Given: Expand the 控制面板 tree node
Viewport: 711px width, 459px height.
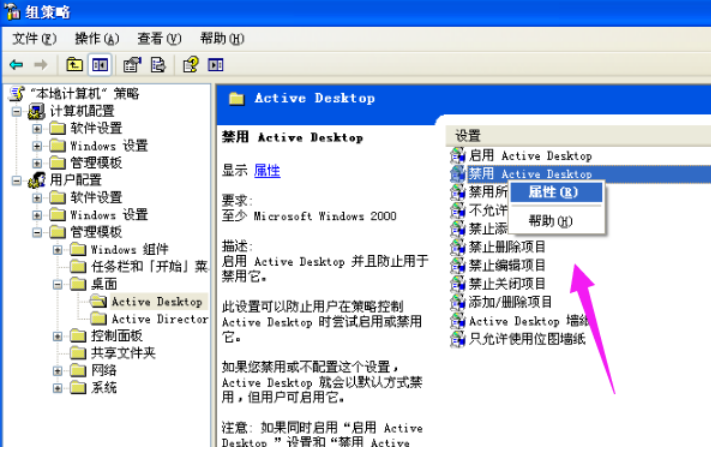Looking at the screenshot, I should coord(57,336).
